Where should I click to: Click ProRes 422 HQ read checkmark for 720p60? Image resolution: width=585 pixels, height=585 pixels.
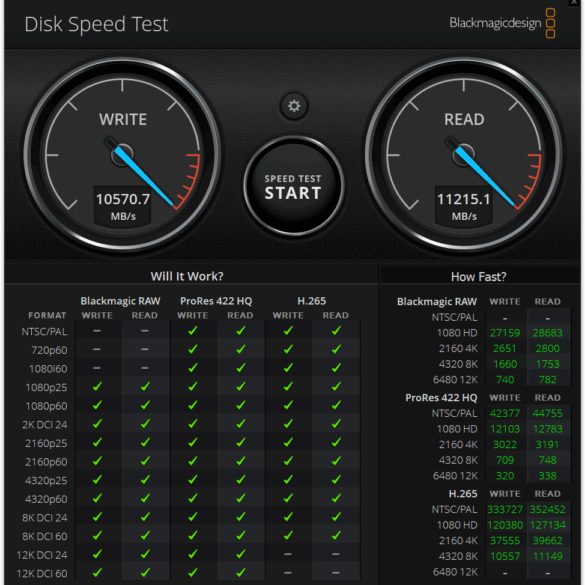pos(241,349)
